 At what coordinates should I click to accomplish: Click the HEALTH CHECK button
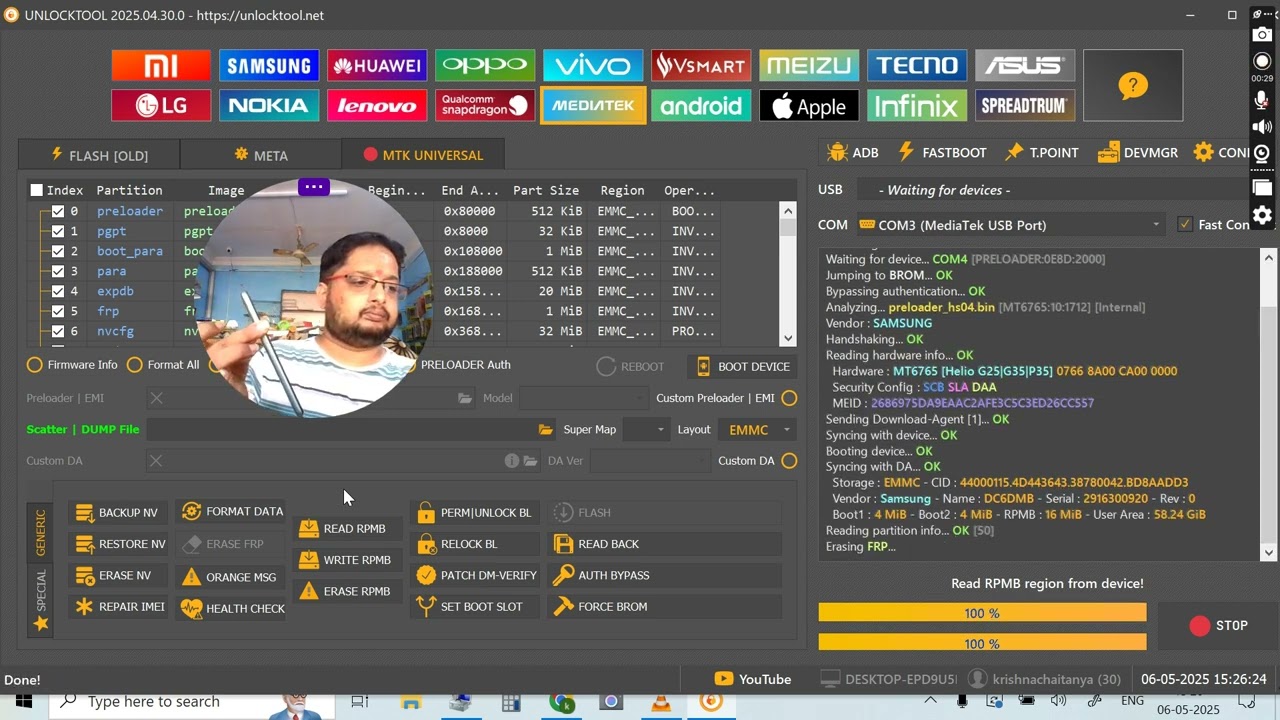(233, 608)
